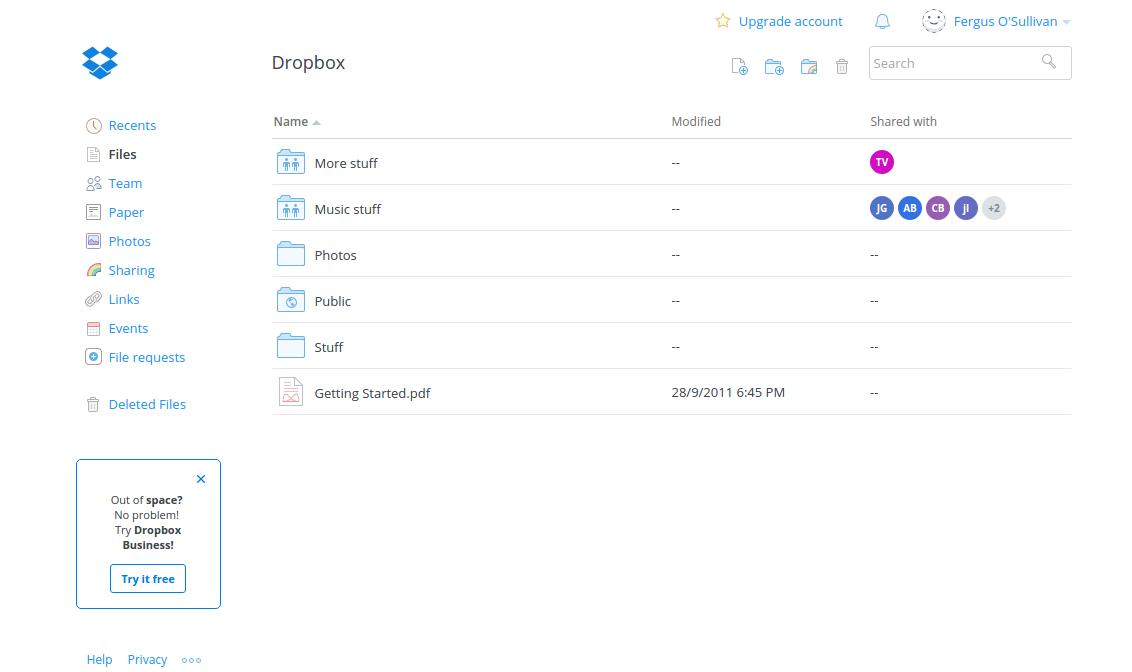This screenshot has height=672, width=1132.
Task: Click the Dropbox logo
Action: [100, 62]
